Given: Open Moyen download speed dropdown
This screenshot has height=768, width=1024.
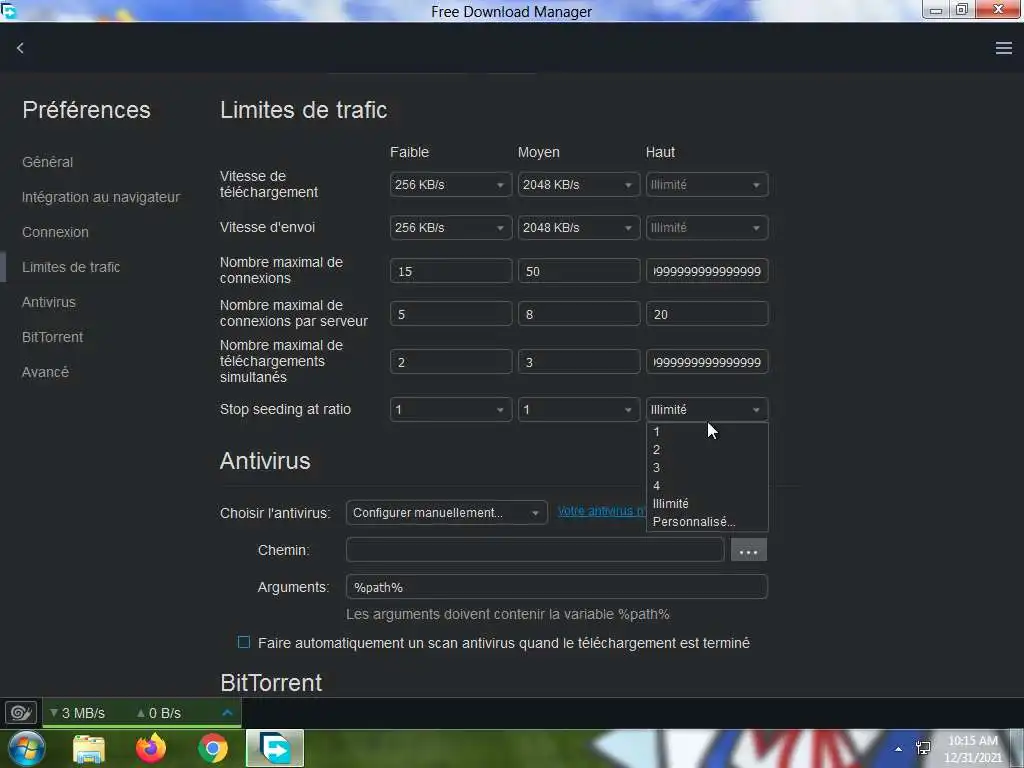Looking at the screenshot, I should pos(579,185).
